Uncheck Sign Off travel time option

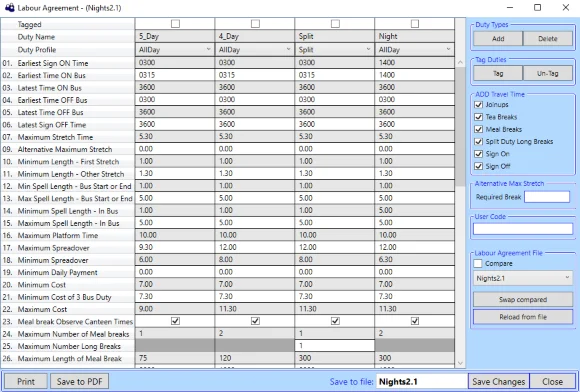click(x=478, y=166)
